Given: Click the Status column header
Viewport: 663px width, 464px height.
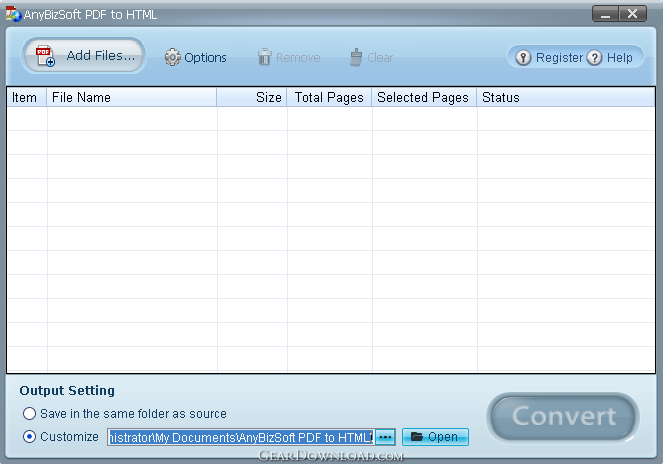Looking at the screenshot, I should pyautogui.click(x=566, y=97).
